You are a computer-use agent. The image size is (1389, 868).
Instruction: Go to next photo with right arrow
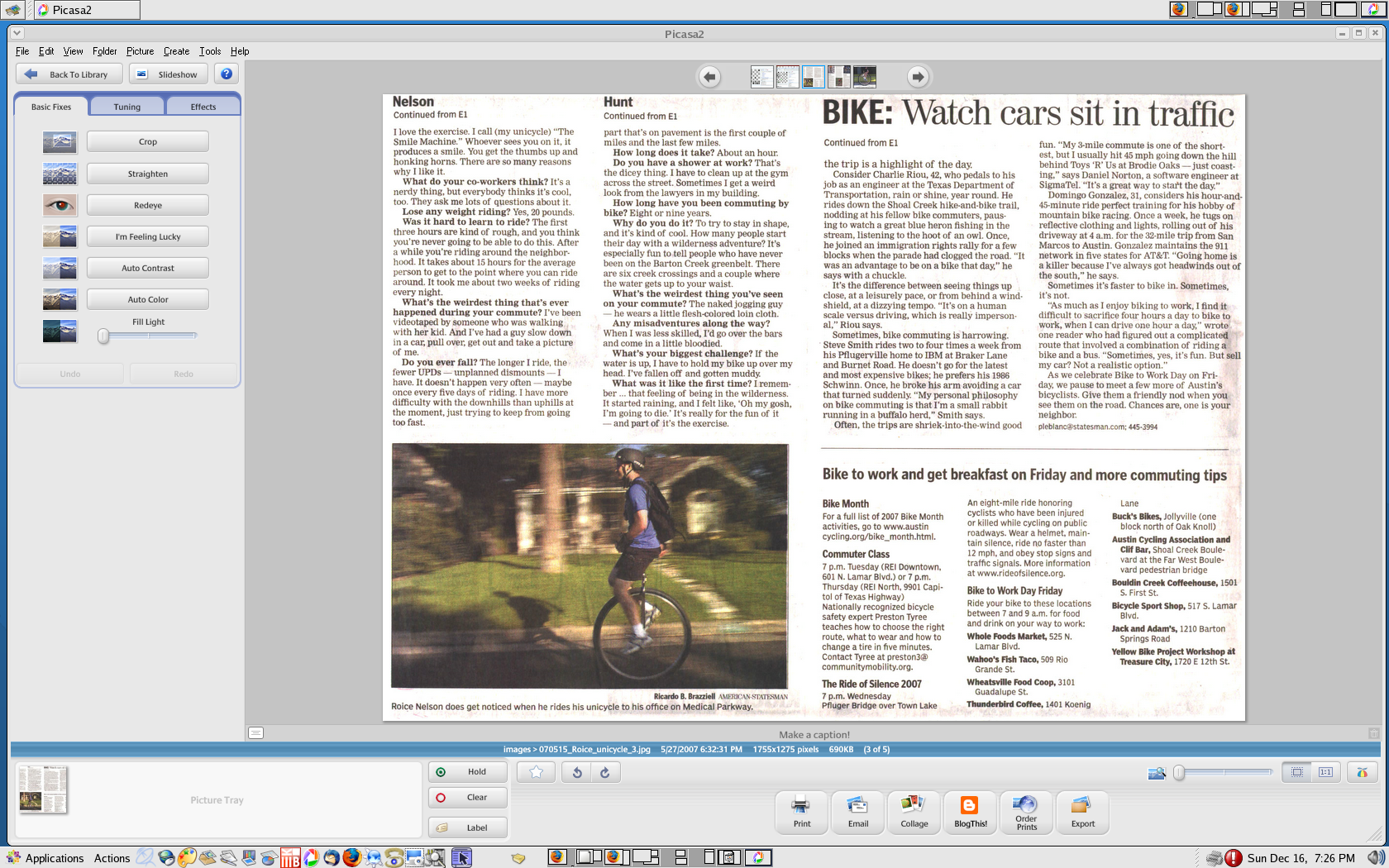tap(918, 77)
